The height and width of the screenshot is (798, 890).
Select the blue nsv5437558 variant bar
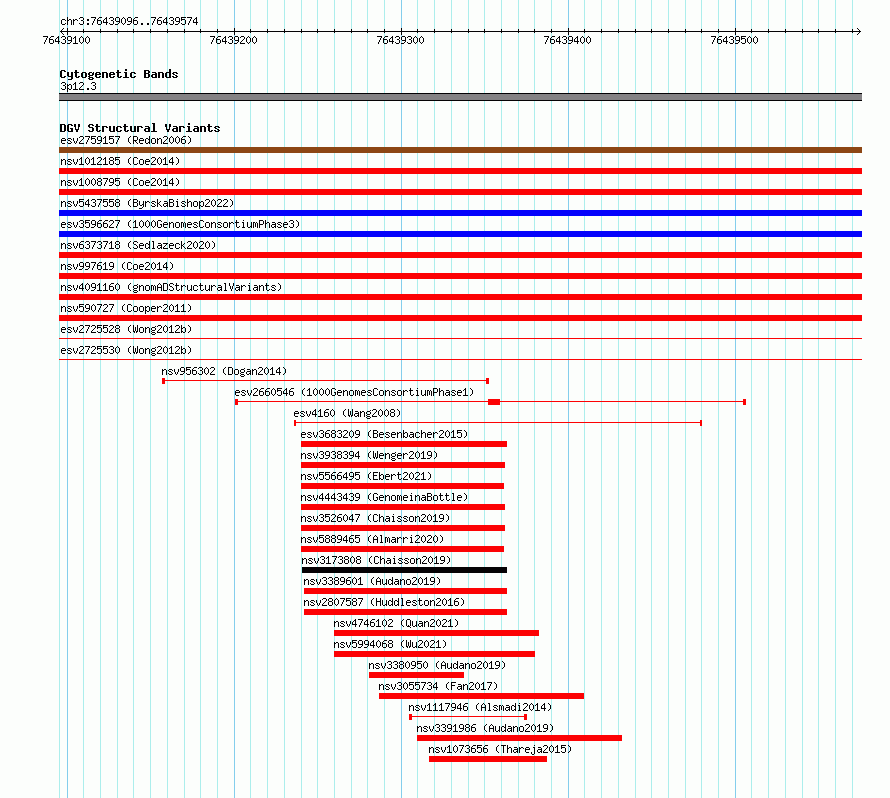coord(460,213)
